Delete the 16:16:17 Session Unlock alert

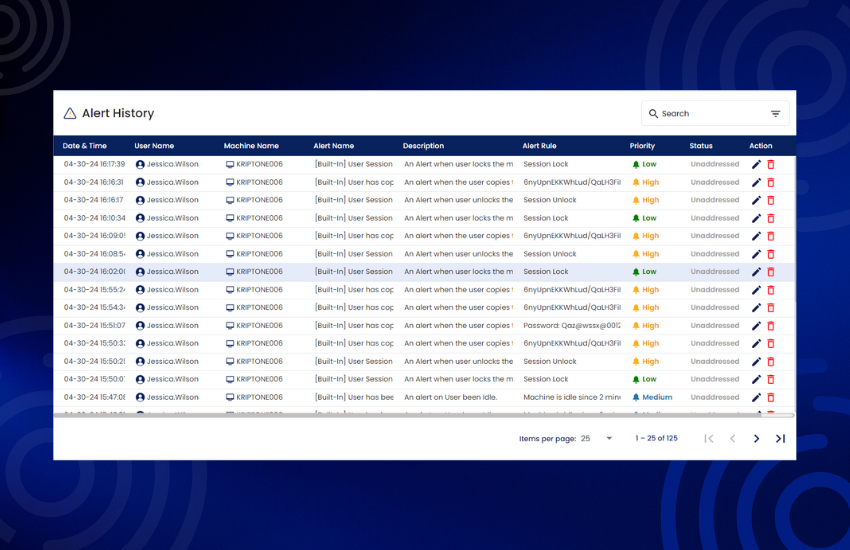click(771, 200)
